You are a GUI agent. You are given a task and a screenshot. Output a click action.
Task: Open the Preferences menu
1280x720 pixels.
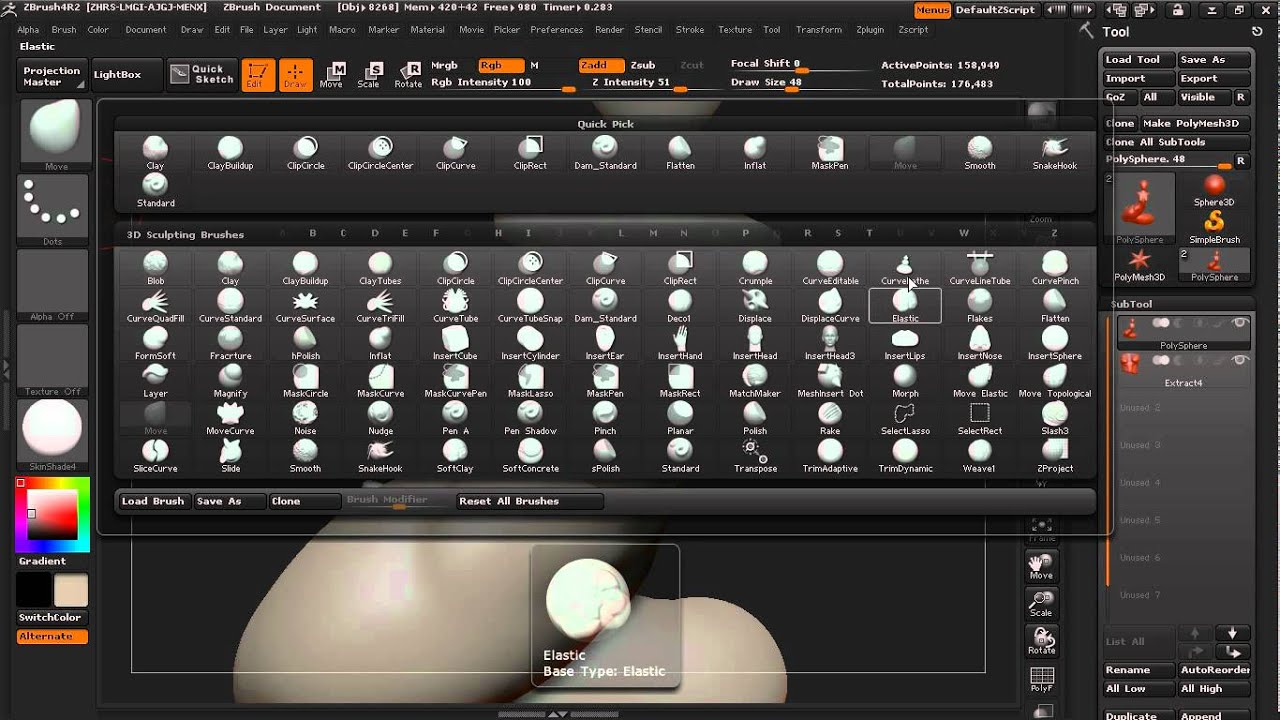(557, 30)
